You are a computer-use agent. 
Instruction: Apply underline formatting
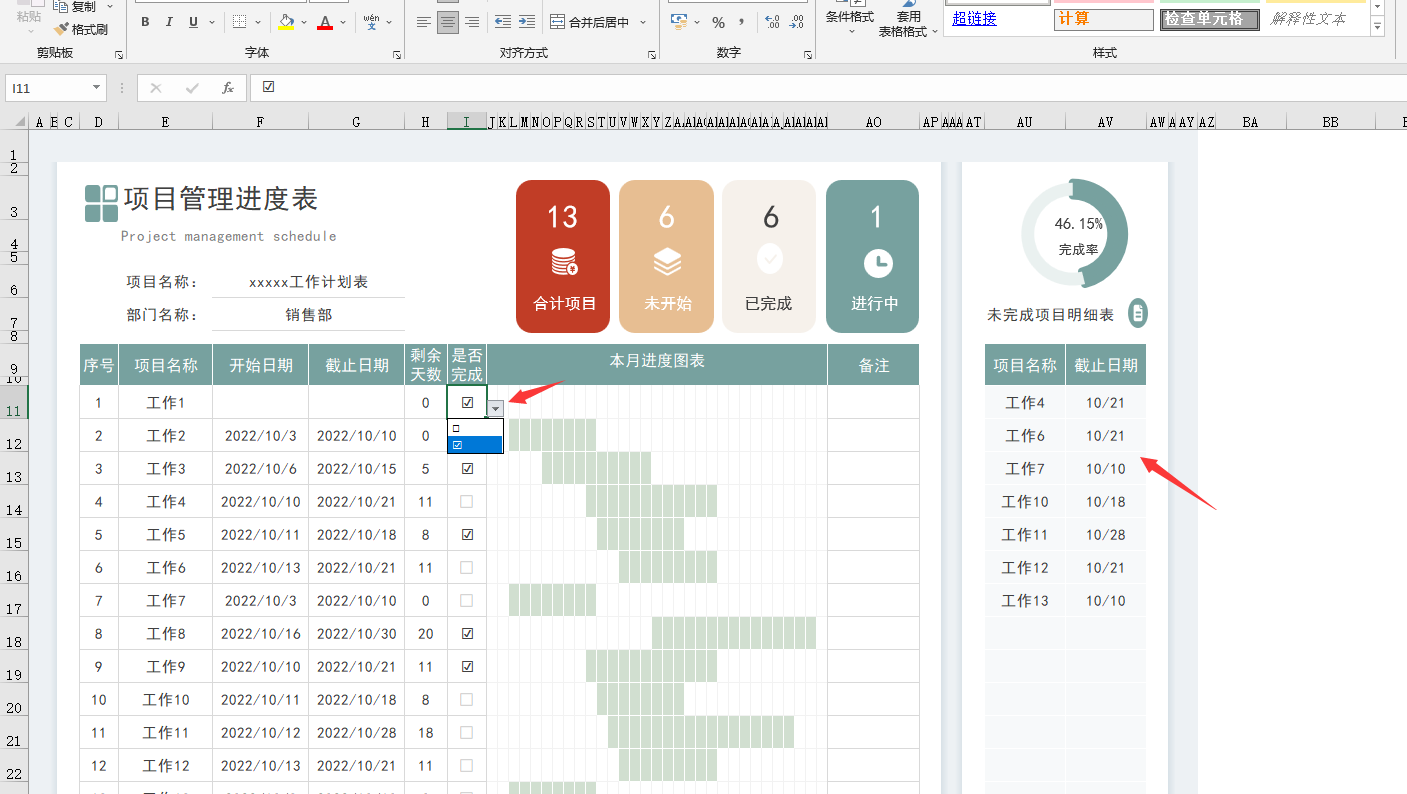pyautogui.click(x=193, y=22)
